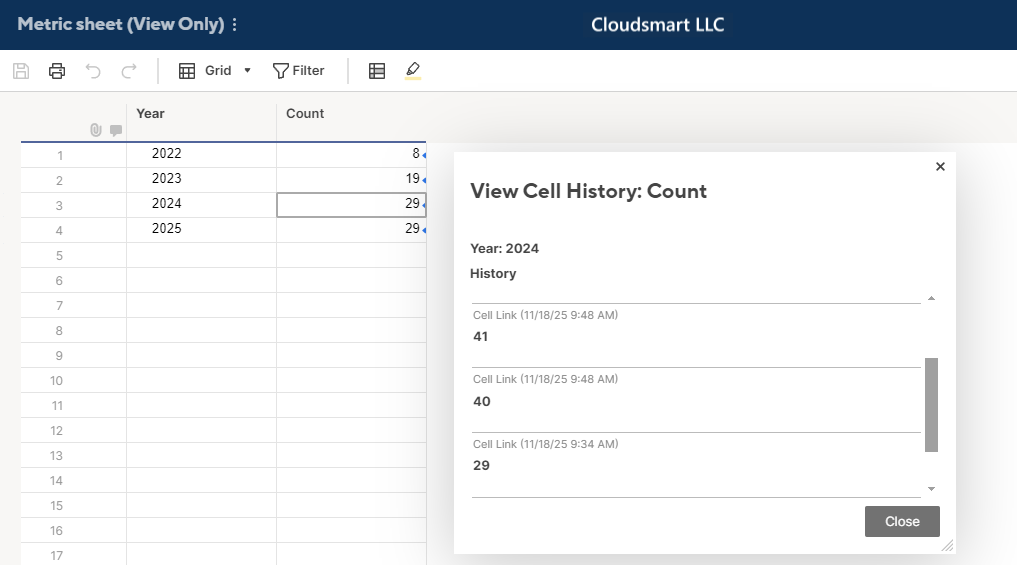Open the row view icon in the toolbar
Screen dimensions: 1017x565
pyautogui.click(x=377, y=71)
